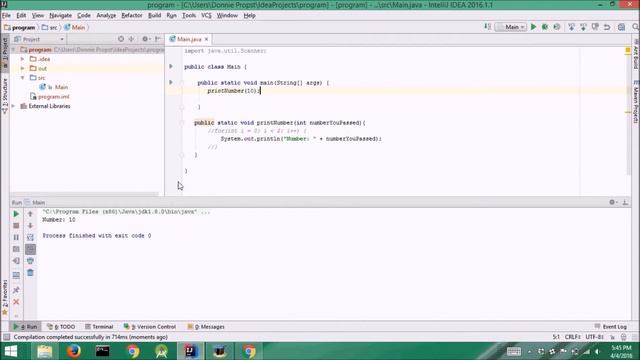Viewport: 640px width, 360px height.
Task: Toggle scroll to end in Run console
Action: (30, 249)
